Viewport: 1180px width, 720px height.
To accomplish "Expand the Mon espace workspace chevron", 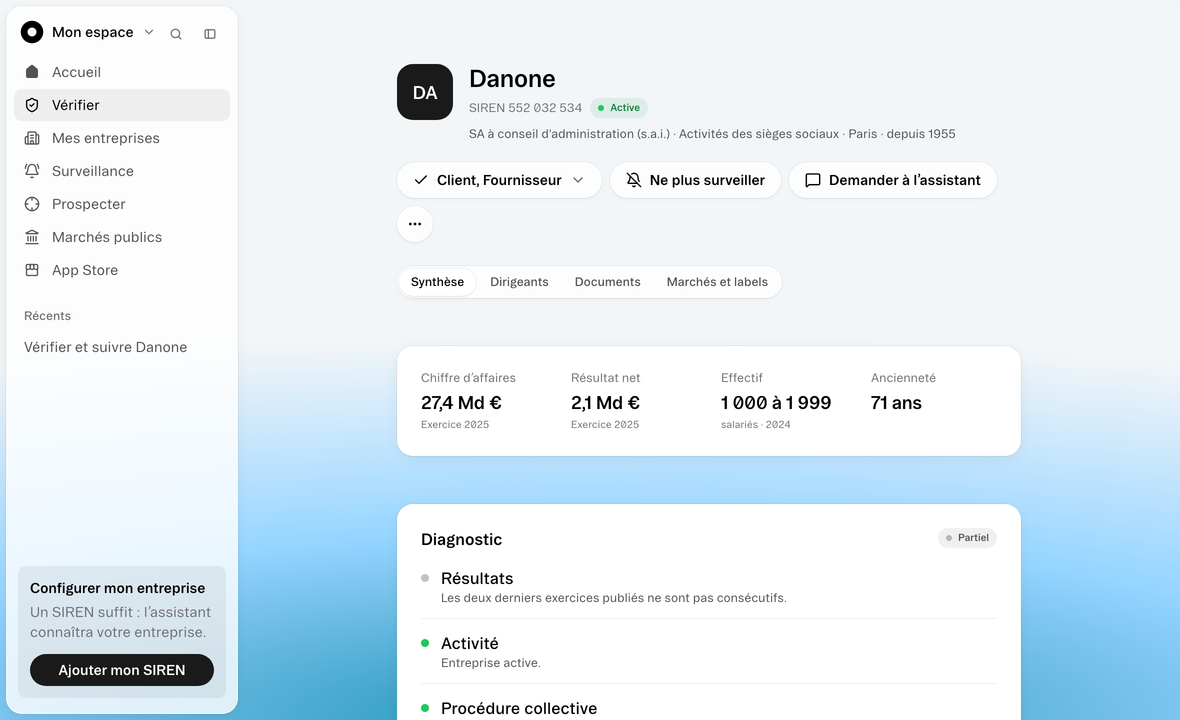I will pyautogui.click(x=149, y=32).
